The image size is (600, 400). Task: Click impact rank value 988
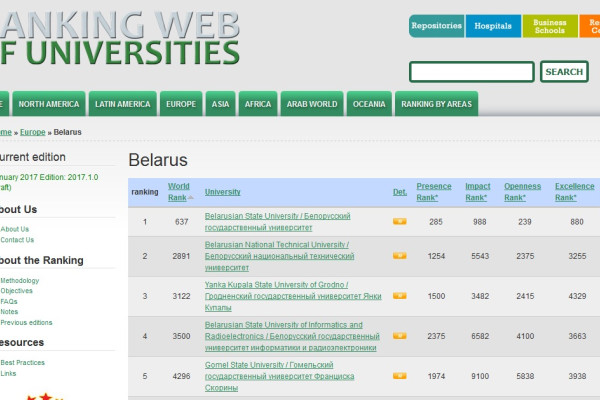(x=479, y=222)
